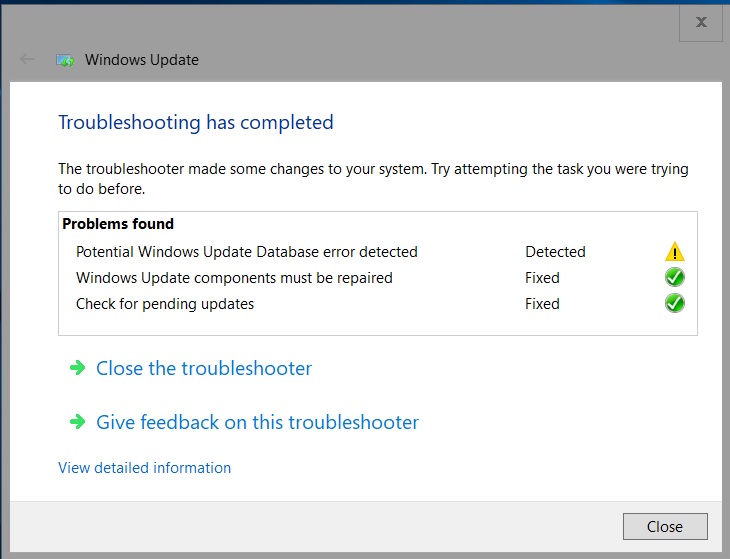Click 'Fixed' status for Check for pending updates
Screen dimensions: 730x559
tap(542, 304)
